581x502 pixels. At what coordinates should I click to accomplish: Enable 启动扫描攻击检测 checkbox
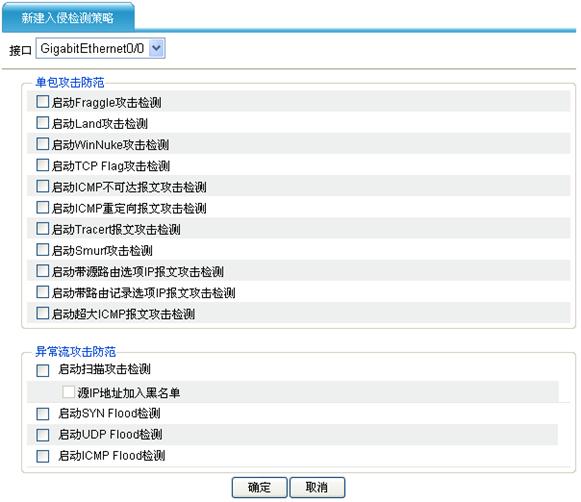[43, 370]
